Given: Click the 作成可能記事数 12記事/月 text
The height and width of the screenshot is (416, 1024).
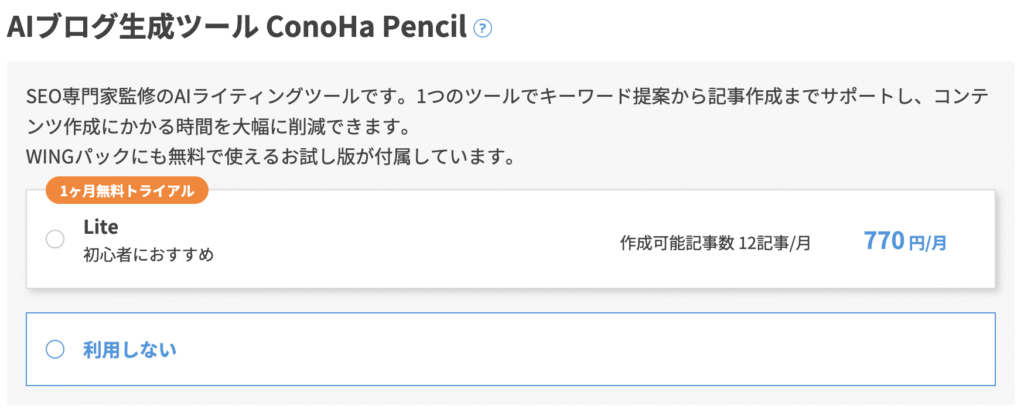Looking at the screenshot, I should (715, 244).
